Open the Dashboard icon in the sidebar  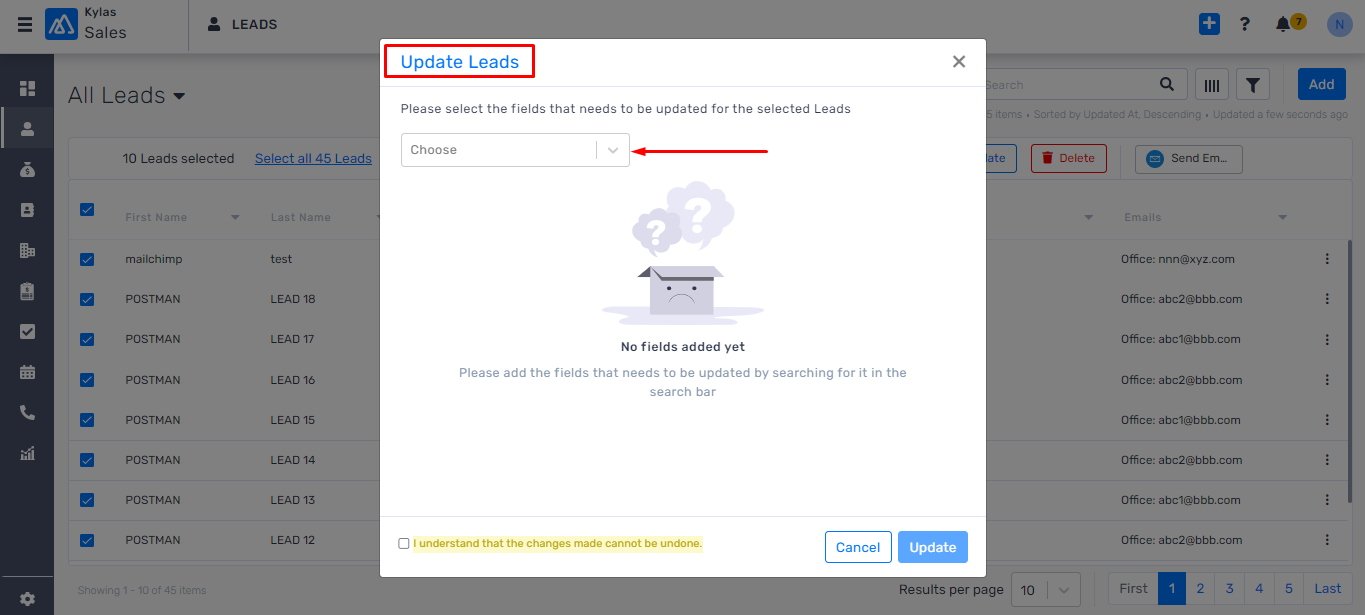click(x=27, y=88)
